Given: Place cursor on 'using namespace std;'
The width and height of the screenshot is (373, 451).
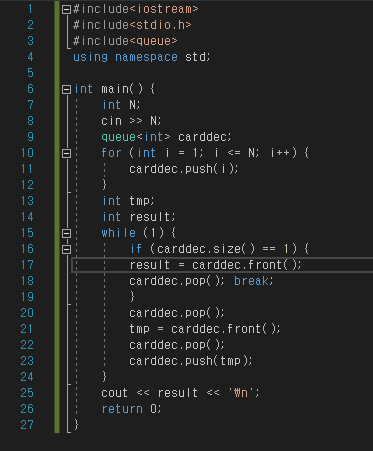Looking at the screenshot, I should 142,57.
